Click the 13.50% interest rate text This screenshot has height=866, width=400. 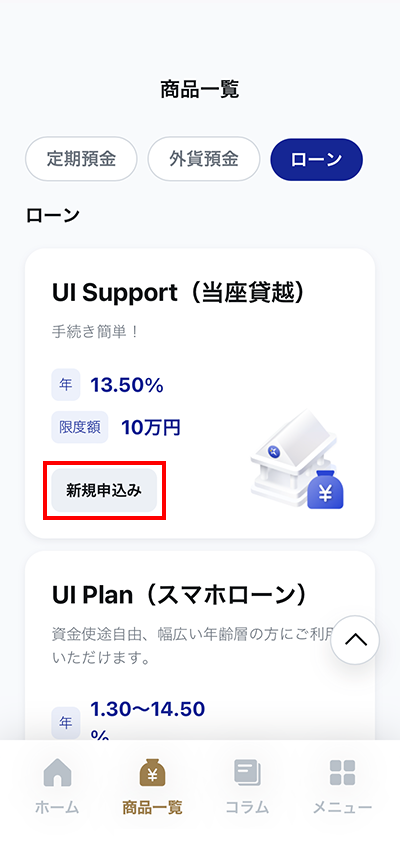pos(127,386)
